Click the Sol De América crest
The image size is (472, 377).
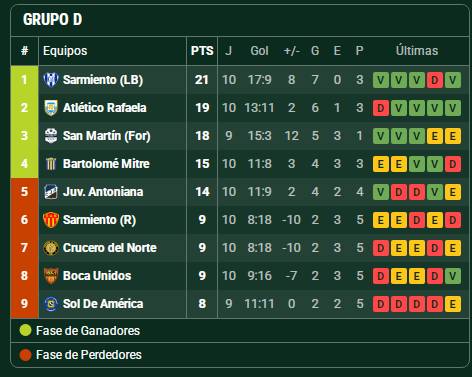tap(51, 304)
